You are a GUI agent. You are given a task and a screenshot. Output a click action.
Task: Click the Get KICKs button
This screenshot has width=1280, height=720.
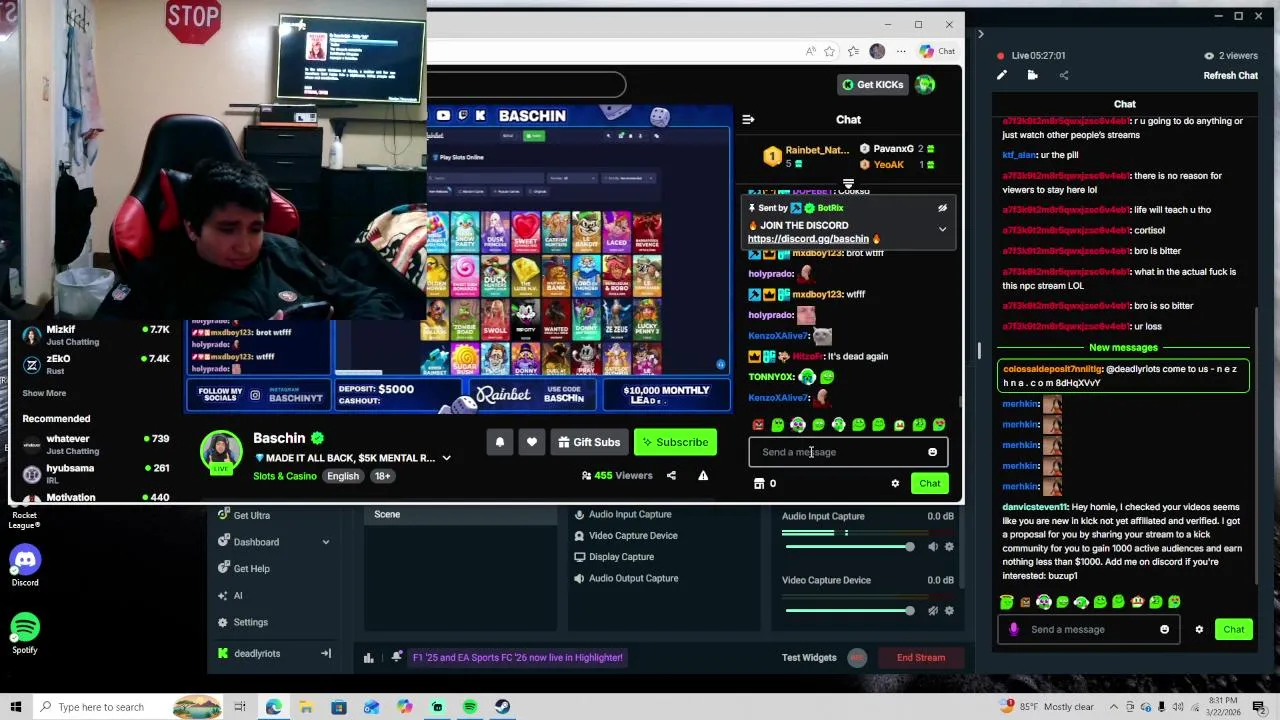pos(872,85)
